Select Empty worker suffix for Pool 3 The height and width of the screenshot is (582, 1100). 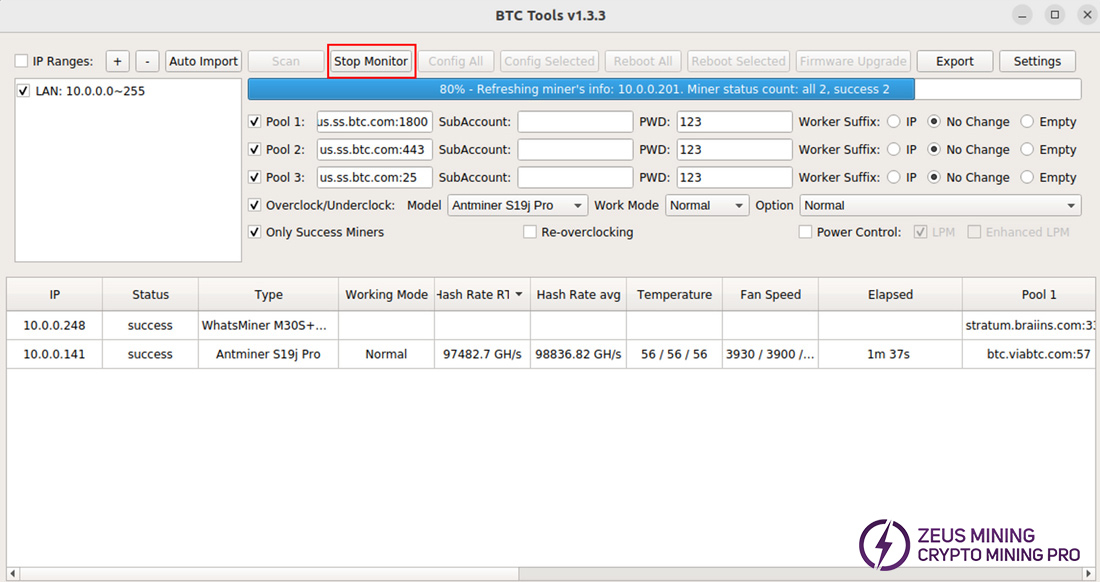[1027, 178]
